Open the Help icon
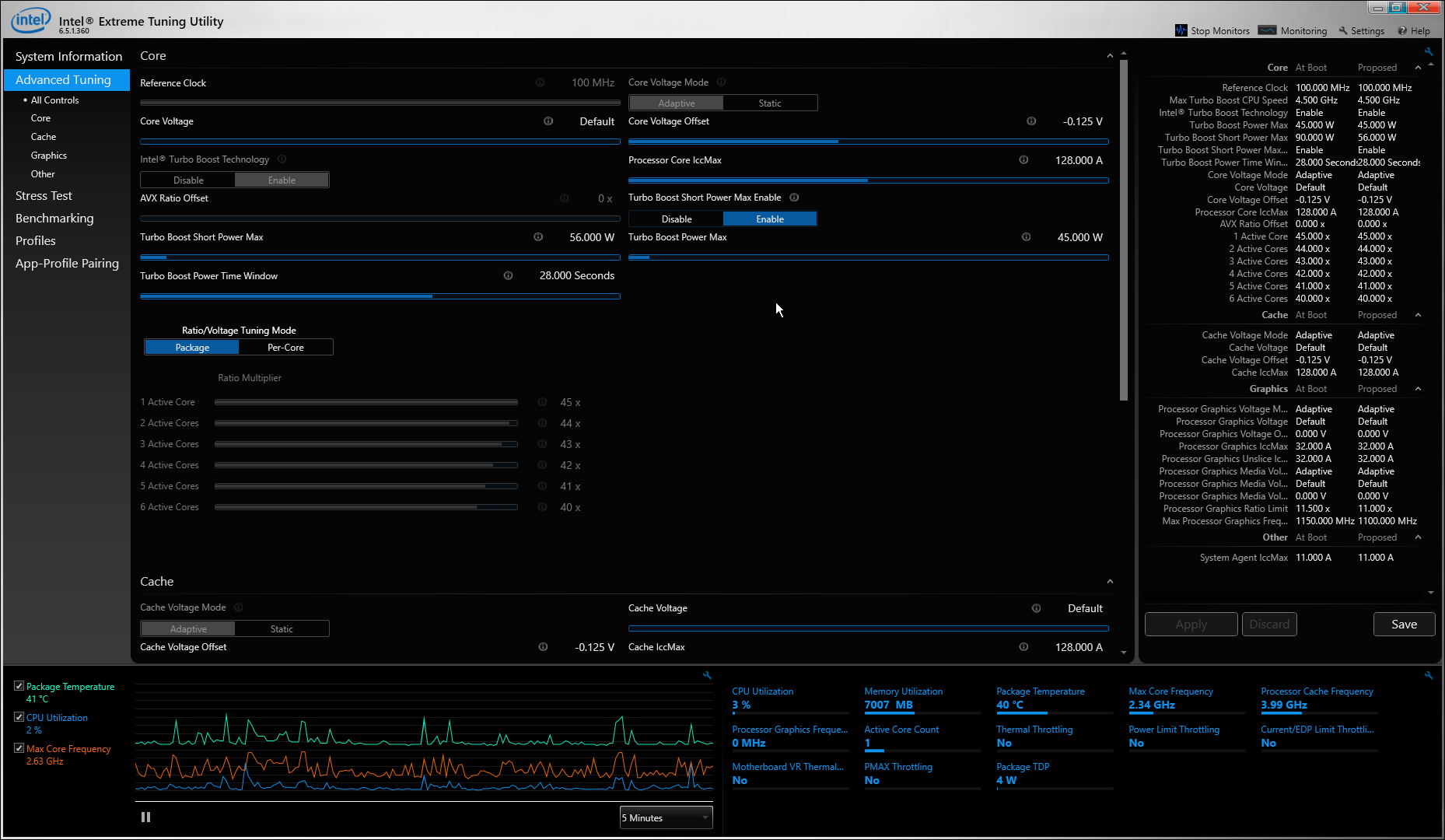This screenshot has width=1445, height=840. click(1402, 31)
